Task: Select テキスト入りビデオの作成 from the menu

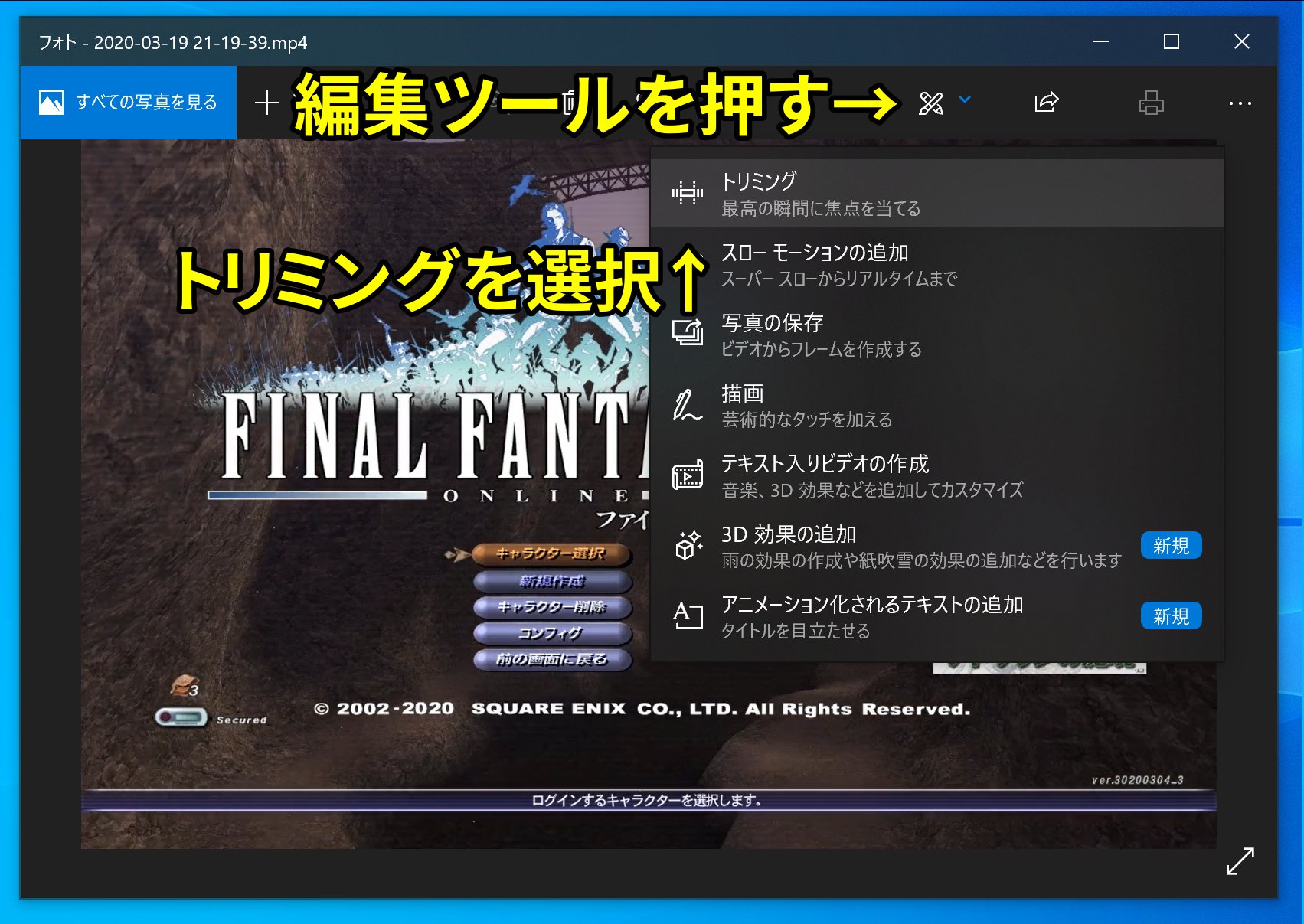Action: [825, 475]
